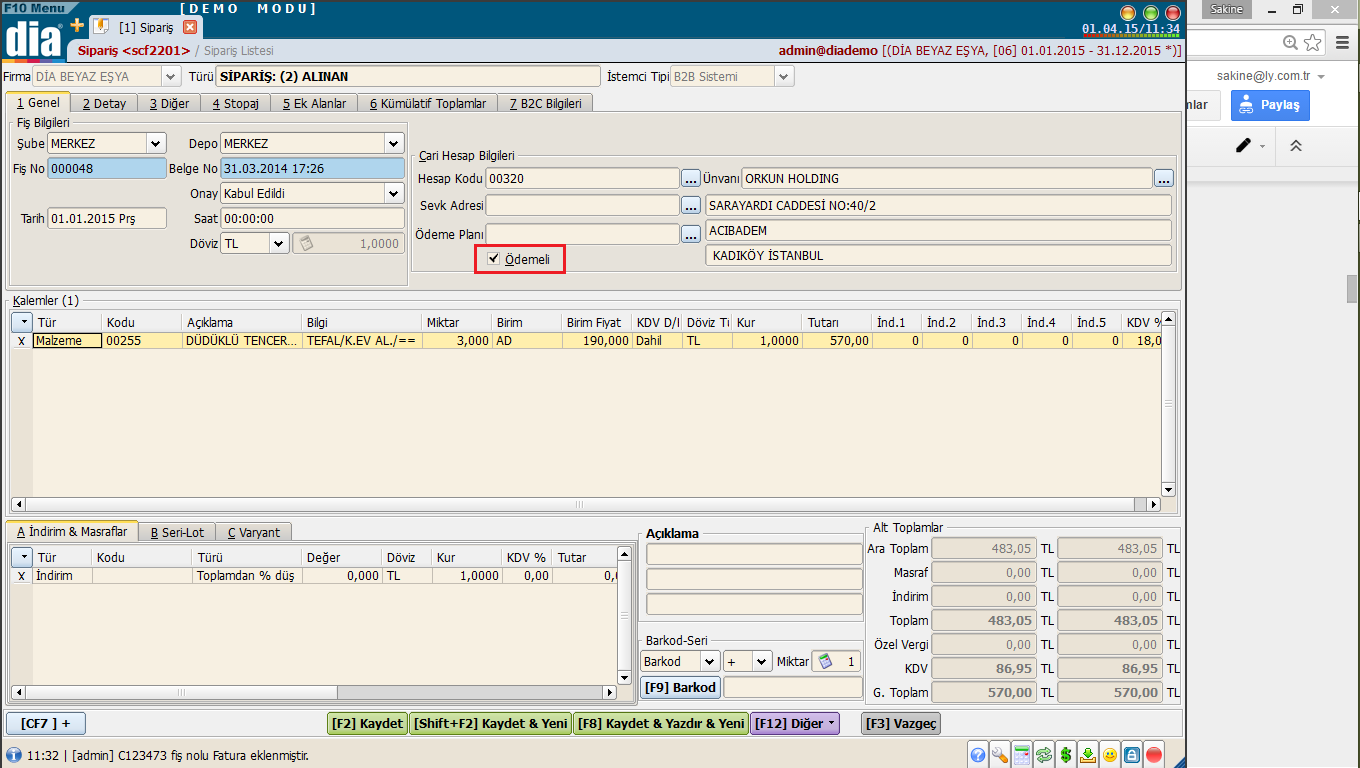Close the [1] Sipariş tab
The width and height of the screenshot is (1360, 768).
pyautogui.click(x=190, y=27)
